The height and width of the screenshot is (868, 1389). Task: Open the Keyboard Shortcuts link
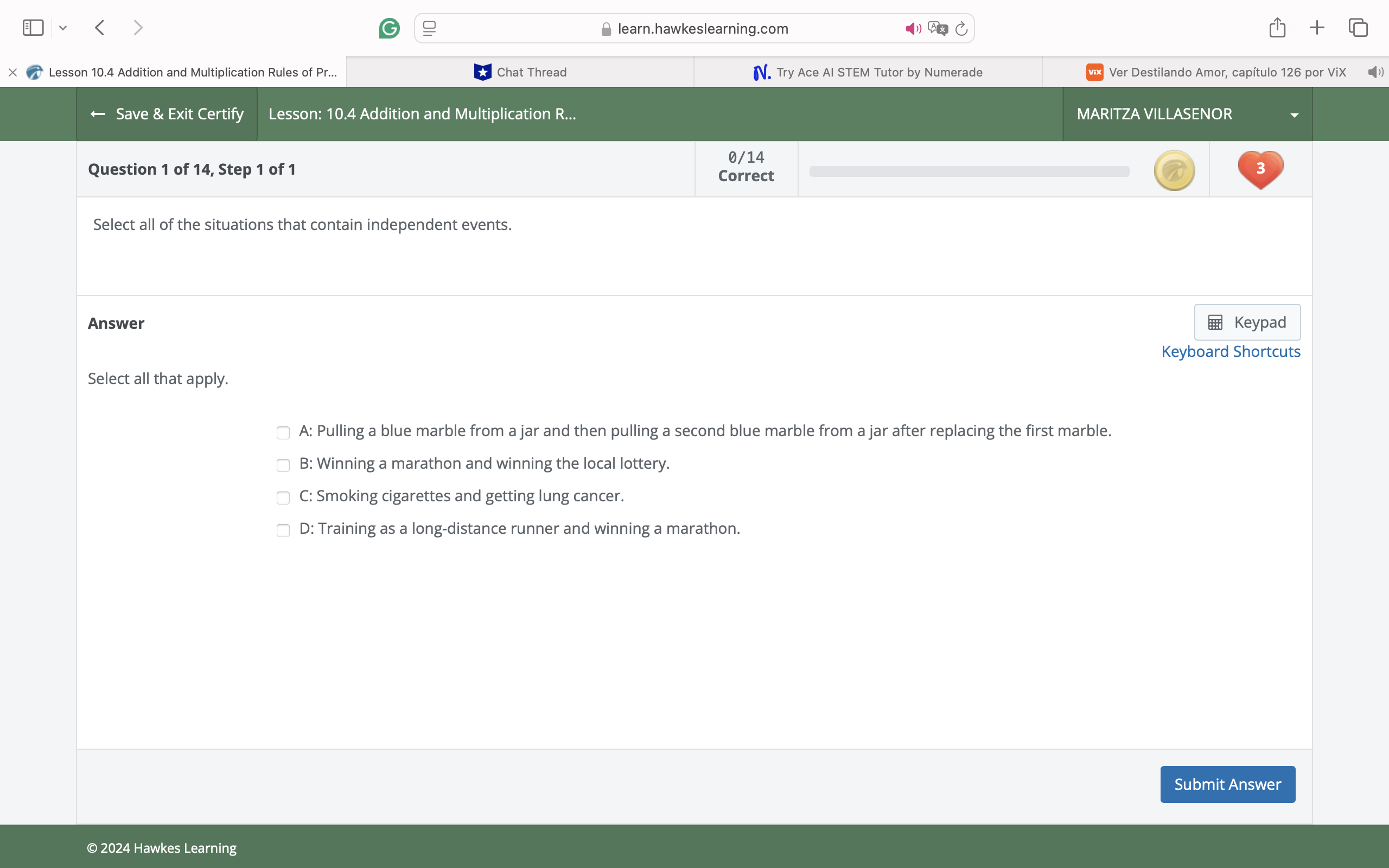click(x=1231, y=352)
